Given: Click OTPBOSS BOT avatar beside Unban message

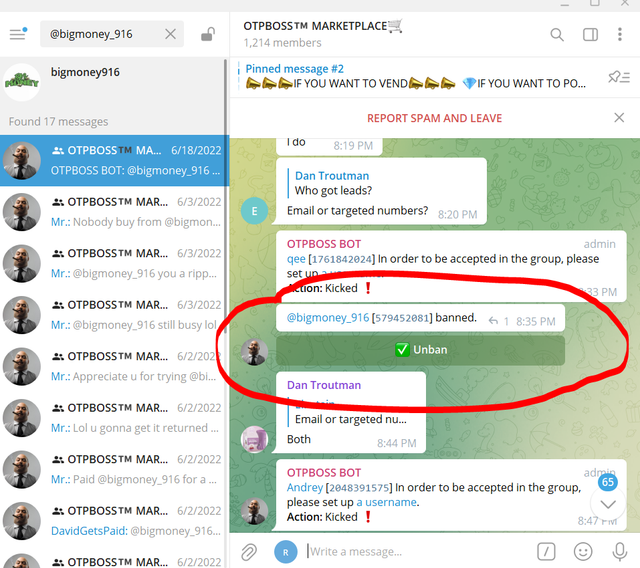Looking at the screenshot, I should 254,352.
